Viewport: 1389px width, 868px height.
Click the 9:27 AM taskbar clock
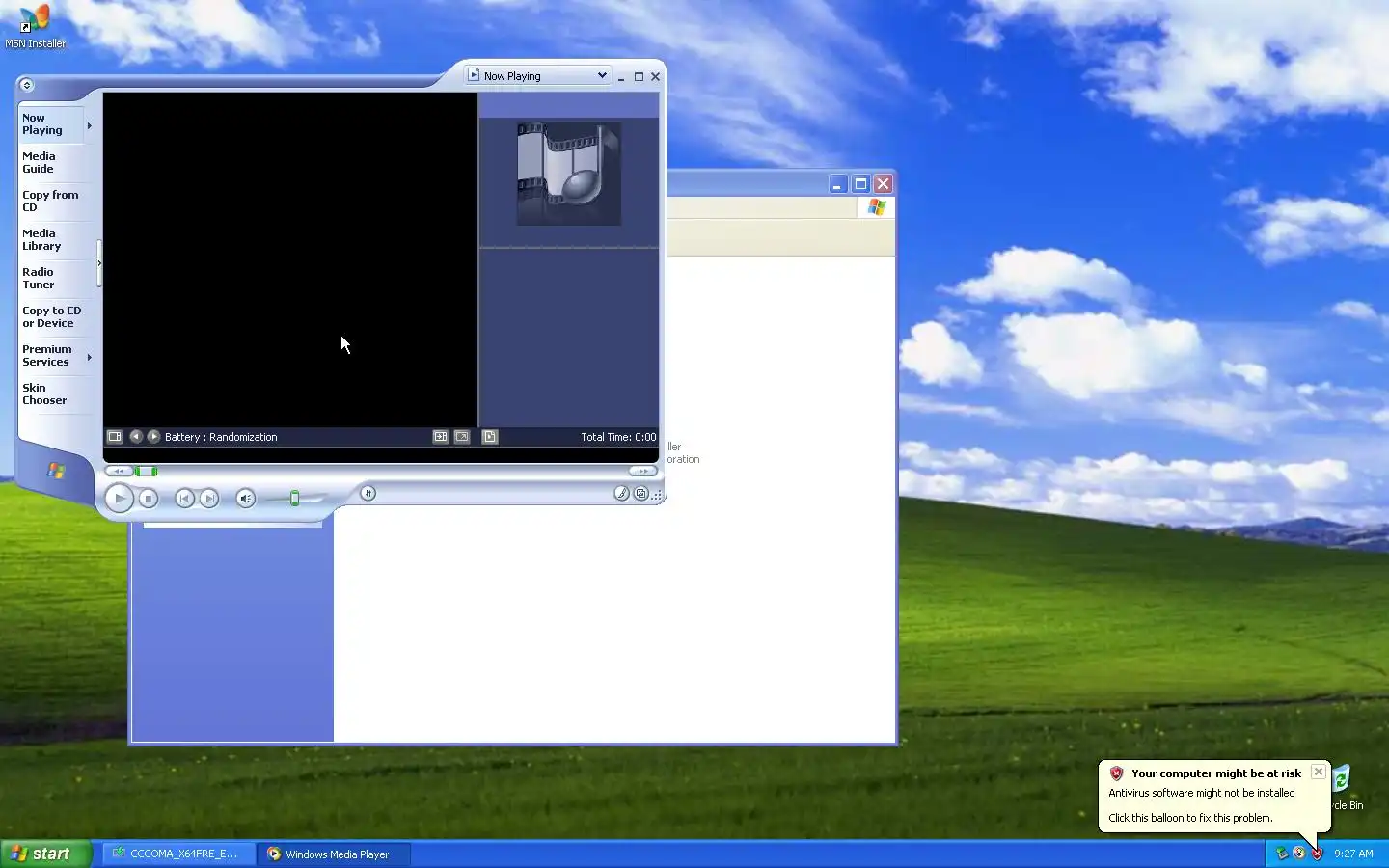click(1353, 854)
